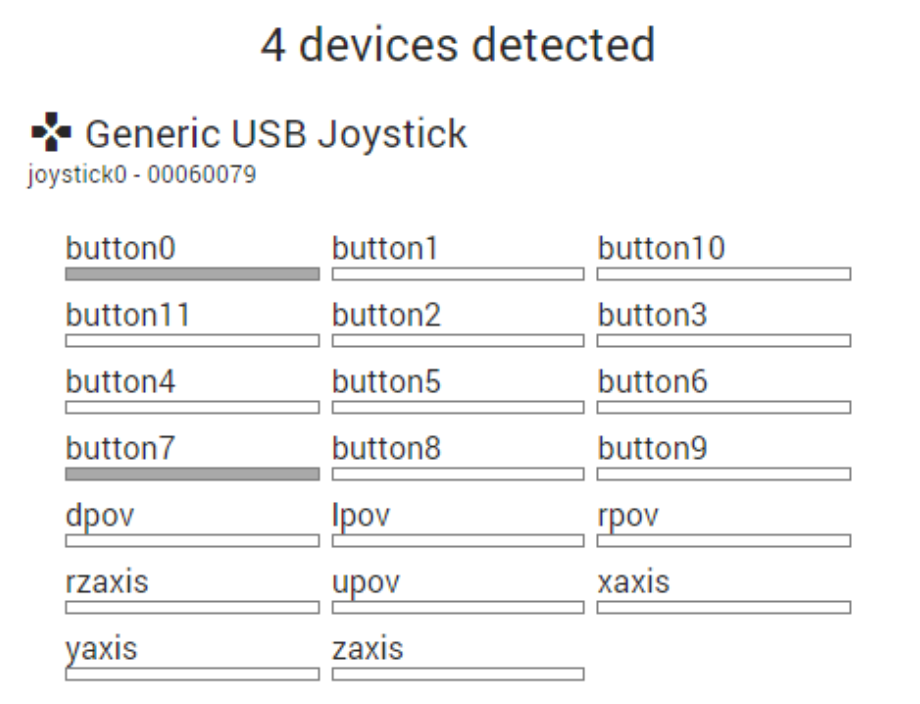This screenshot has width=920, height=704.
Task: Click the button11 label
Action: click(x=128, y=315)
